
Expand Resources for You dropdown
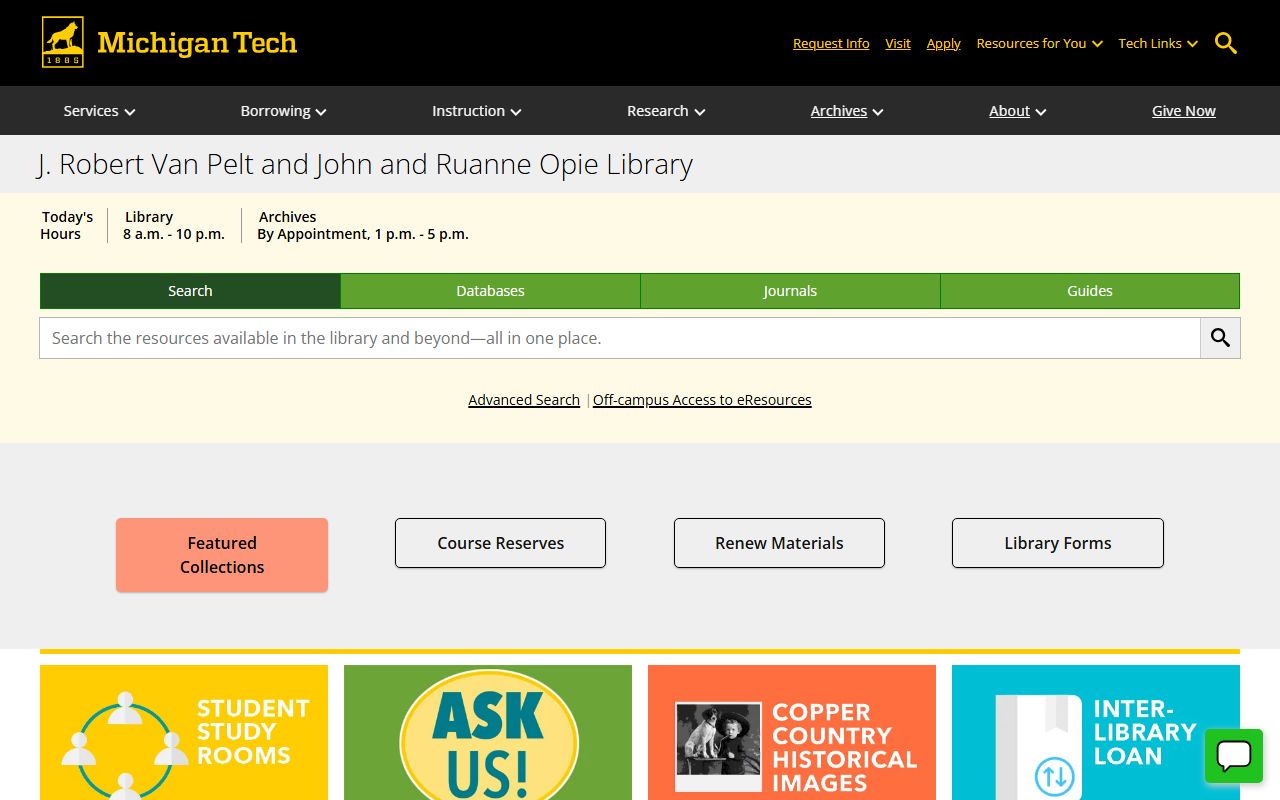click(1039, 43)
